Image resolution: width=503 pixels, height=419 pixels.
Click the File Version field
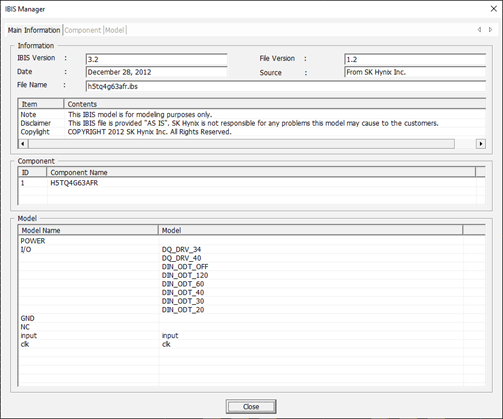tap(415, 59)
